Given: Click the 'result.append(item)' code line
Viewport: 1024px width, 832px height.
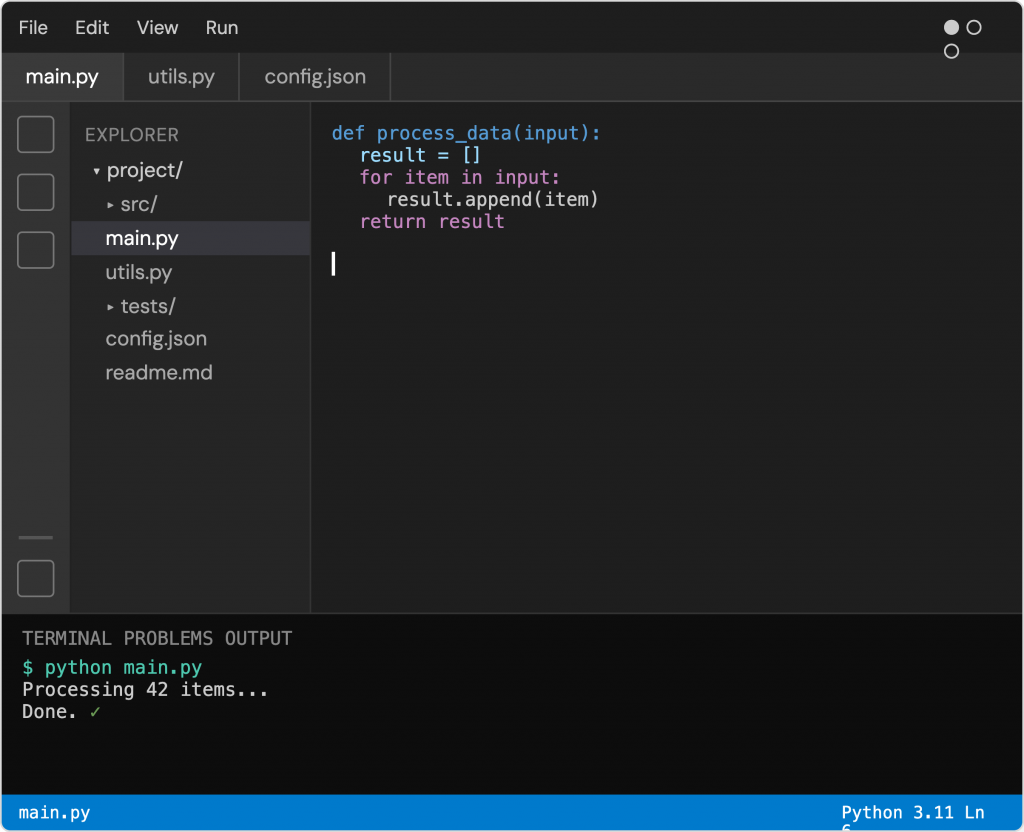Looking at the screenshot, I should point(492,199).
